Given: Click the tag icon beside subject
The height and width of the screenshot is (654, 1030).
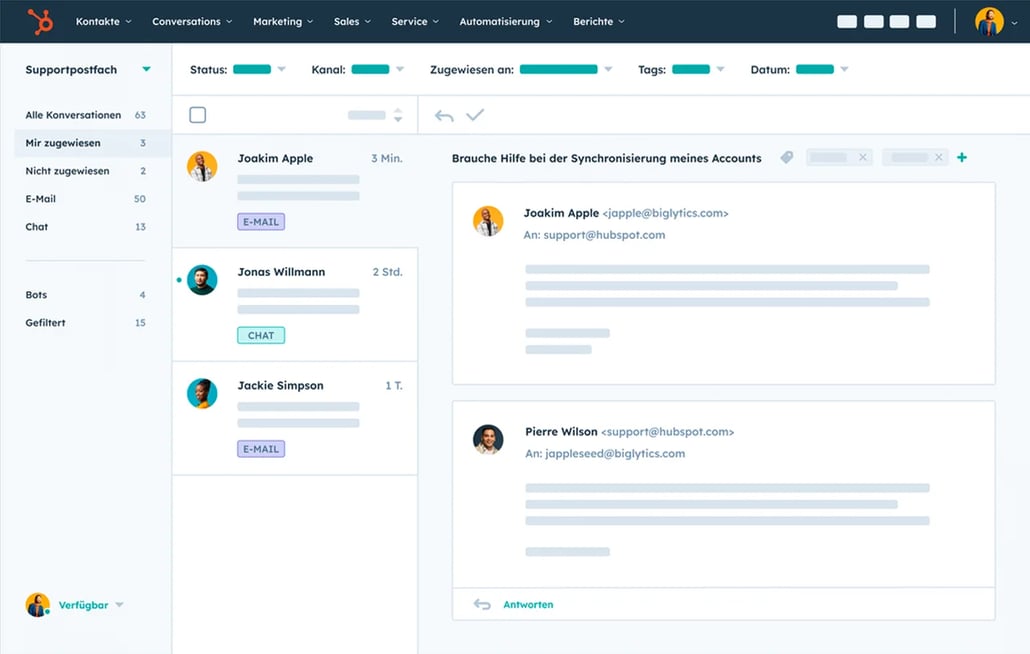Looking at the screenshot, I should [787, 158].
